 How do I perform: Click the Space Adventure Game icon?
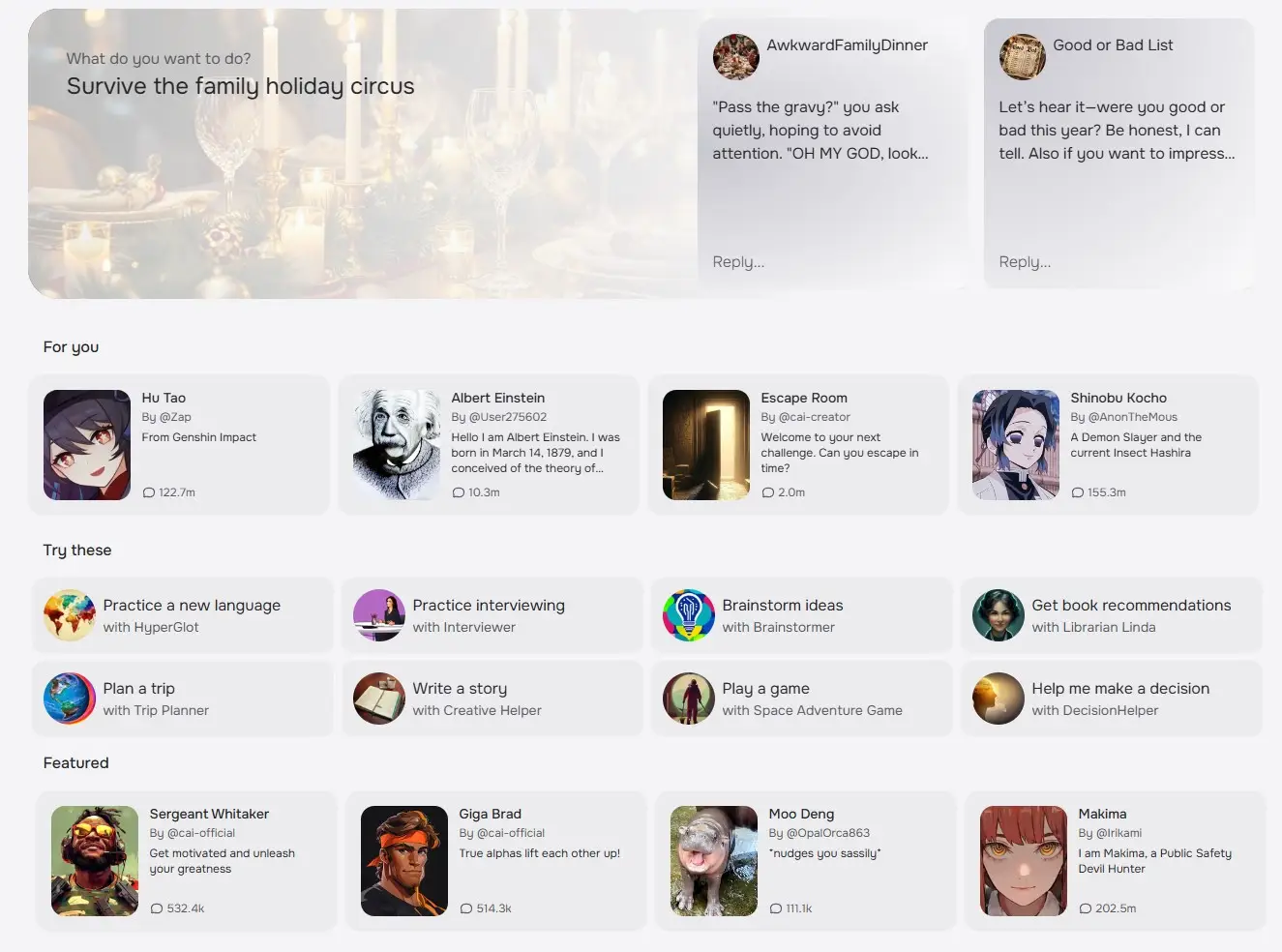[688, 698]
